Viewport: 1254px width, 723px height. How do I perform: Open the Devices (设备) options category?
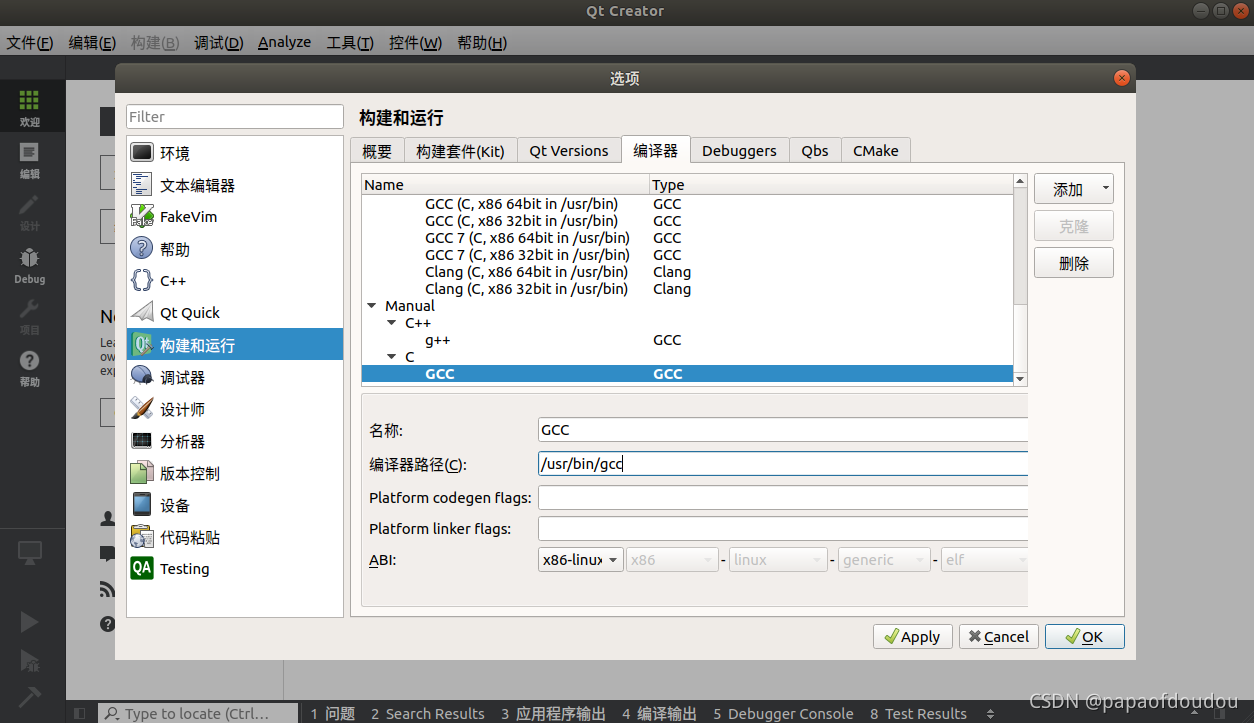235,505
